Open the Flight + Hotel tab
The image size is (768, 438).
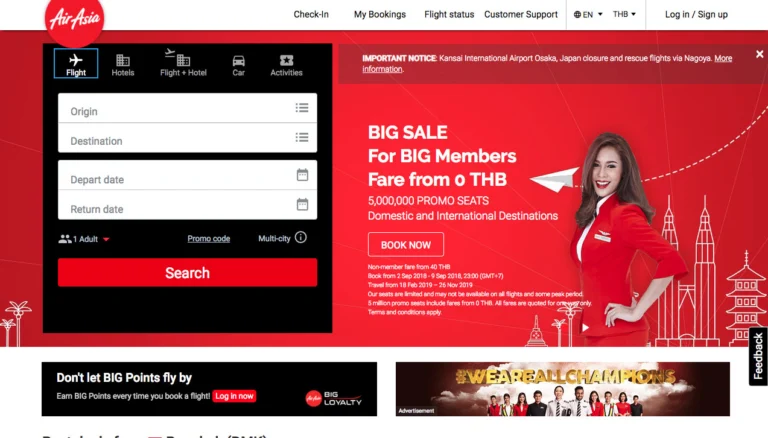tap(183, 63)
